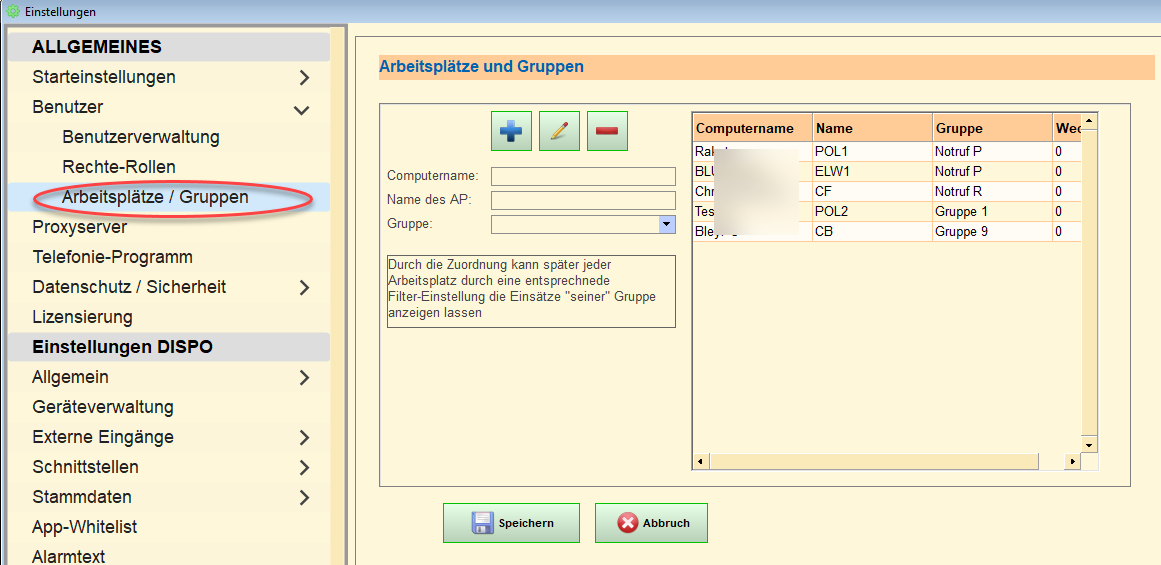Open the Gruppe dropdown list
The image size is (1161, 565).
coord(667,225)
